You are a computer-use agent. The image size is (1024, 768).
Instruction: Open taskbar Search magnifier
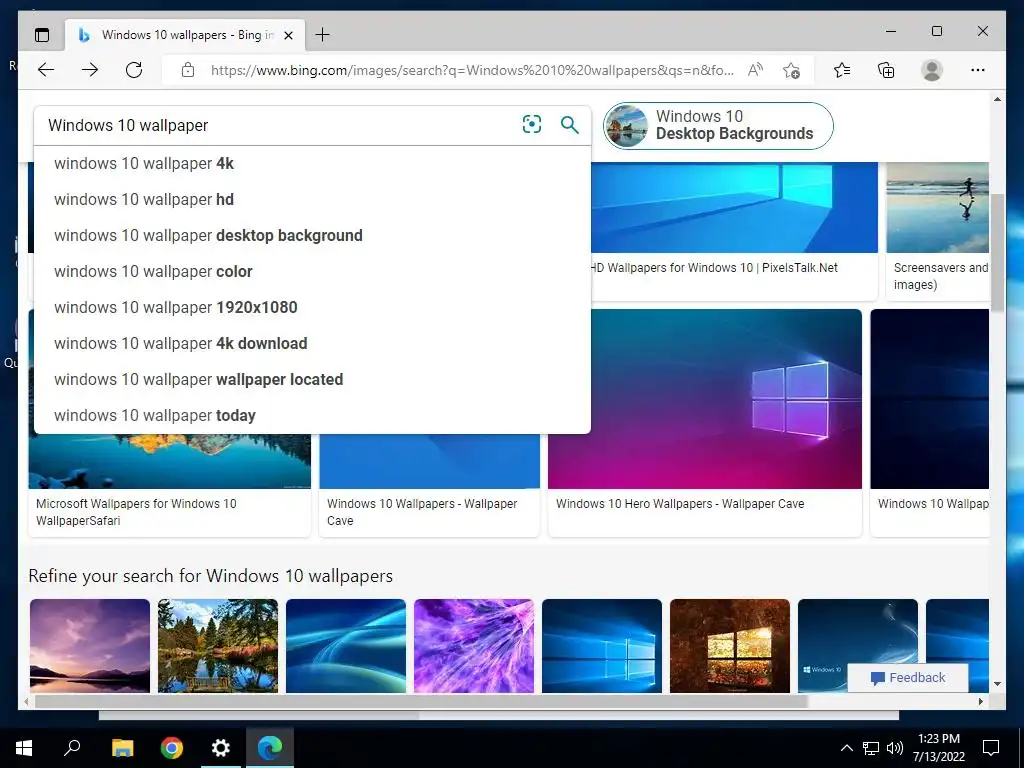tap(72, 748)
